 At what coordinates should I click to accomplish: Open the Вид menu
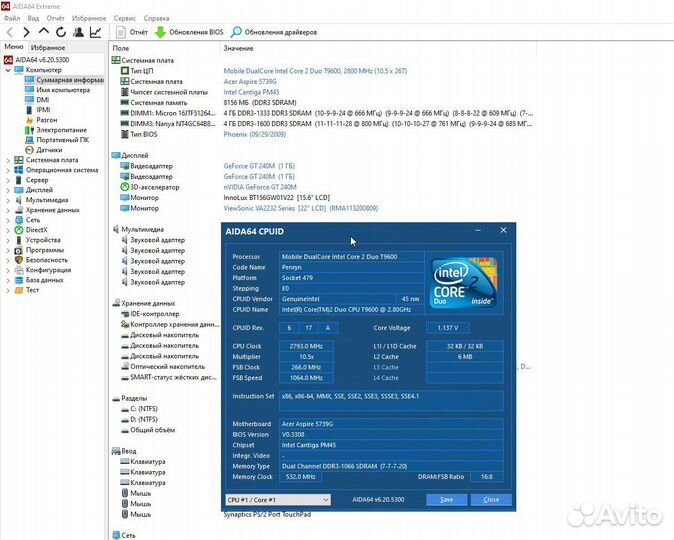(x=33, y=18)
